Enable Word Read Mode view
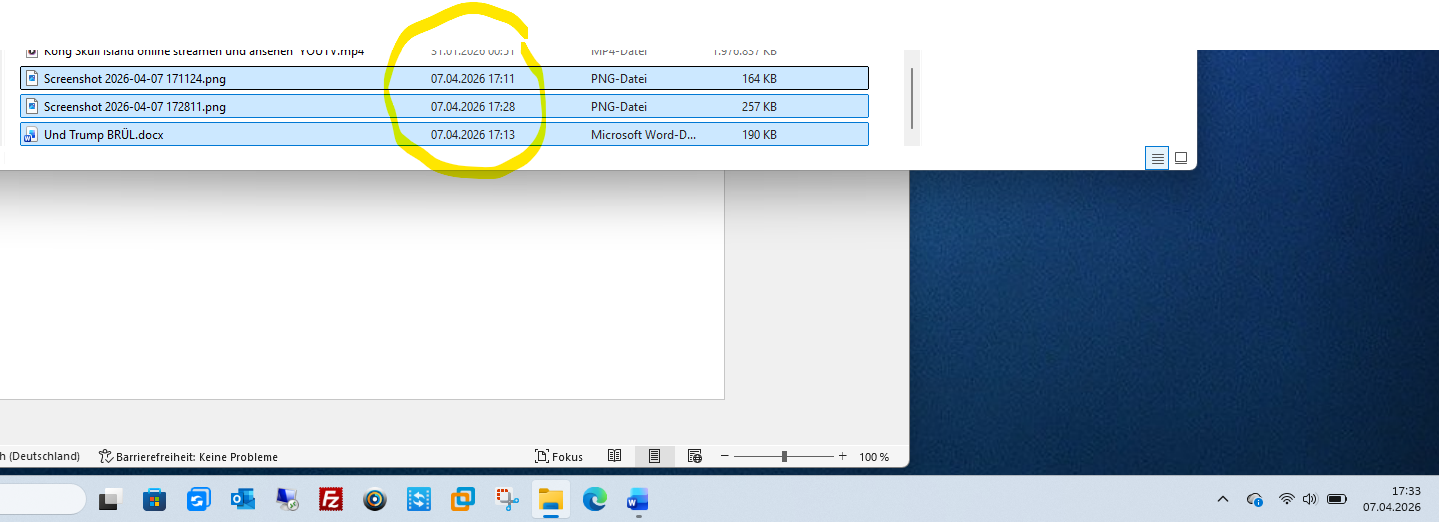Screen dimensions: 1439x522 [615, 456]
